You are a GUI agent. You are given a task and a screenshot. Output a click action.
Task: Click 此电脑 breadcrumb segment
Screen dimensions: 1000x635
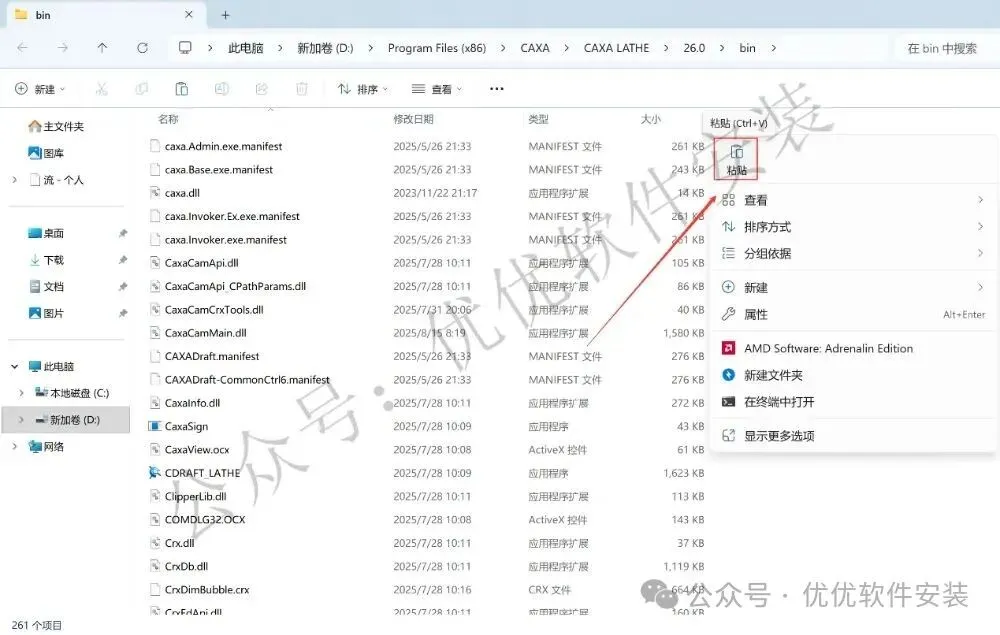pos(246,48)
